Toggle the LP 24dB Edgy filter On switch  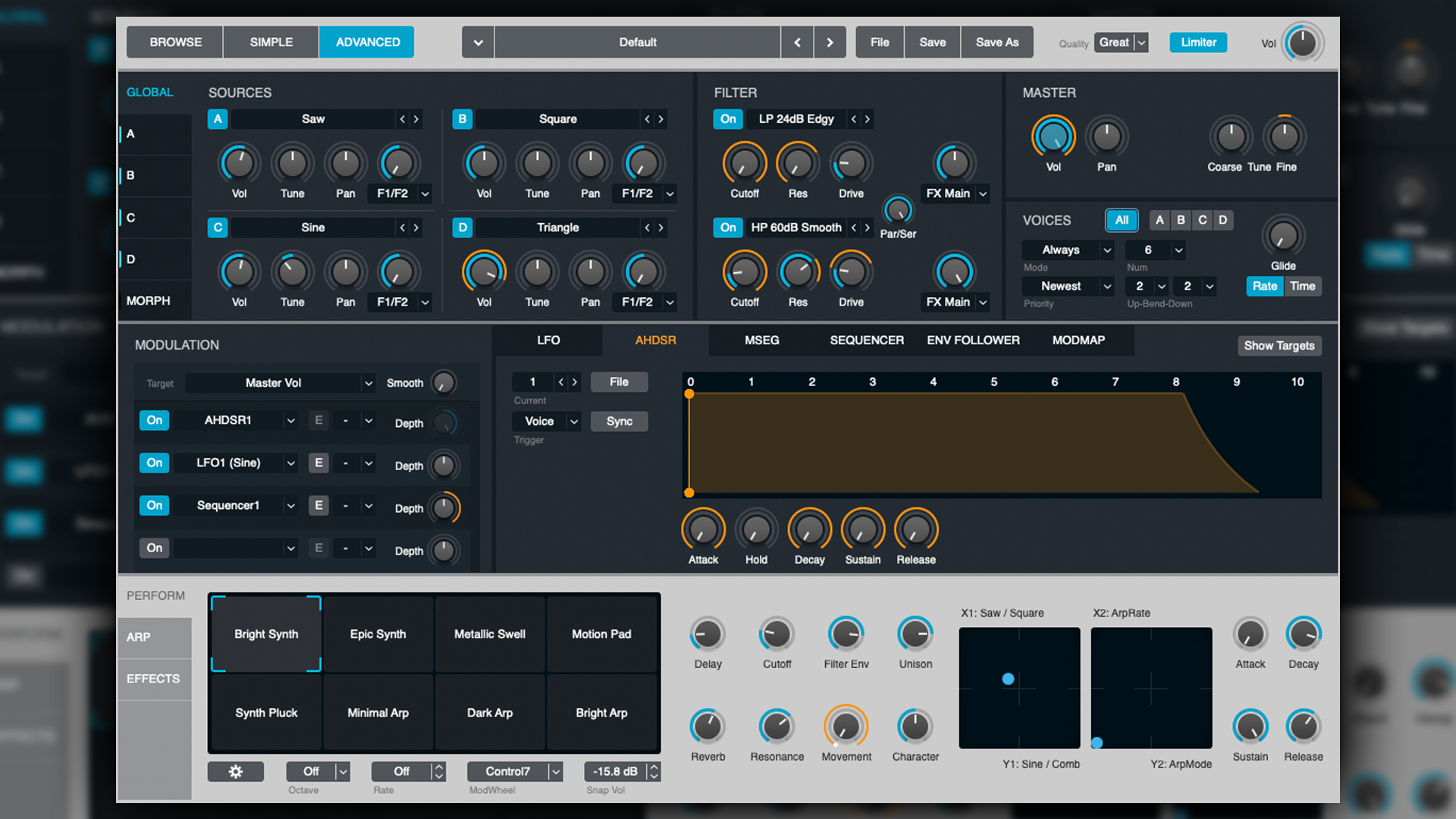pos(727,119)
